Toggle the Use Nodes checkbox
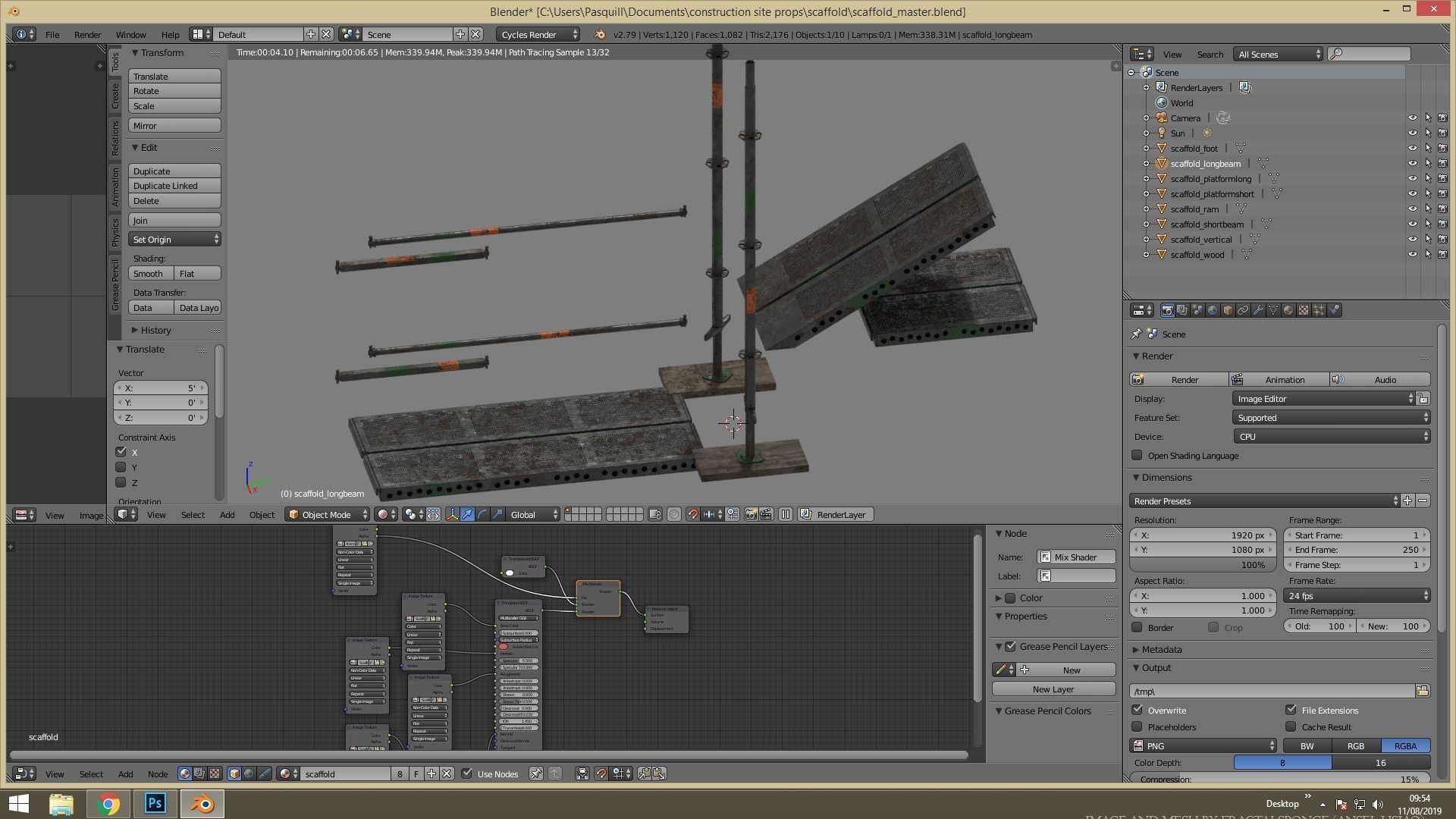Image resolution: width=1456 pixels, height=819 pixels. (467, 773)
